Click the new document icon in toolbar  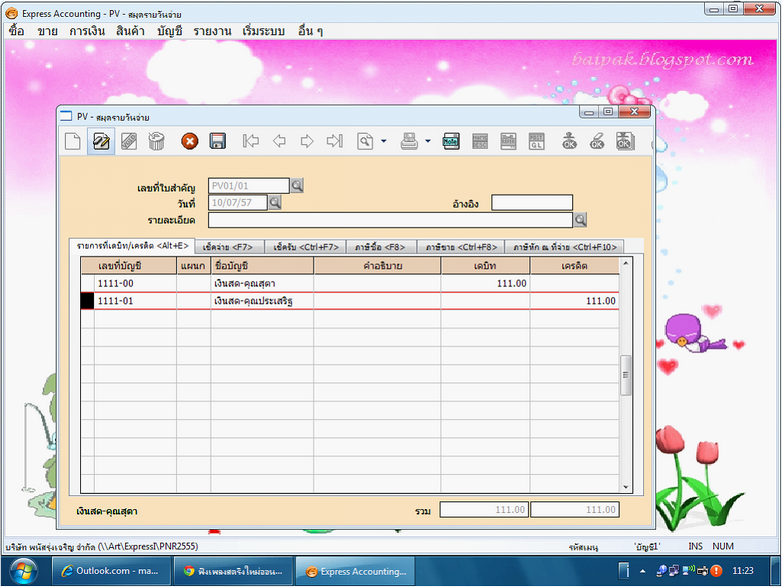72,142
